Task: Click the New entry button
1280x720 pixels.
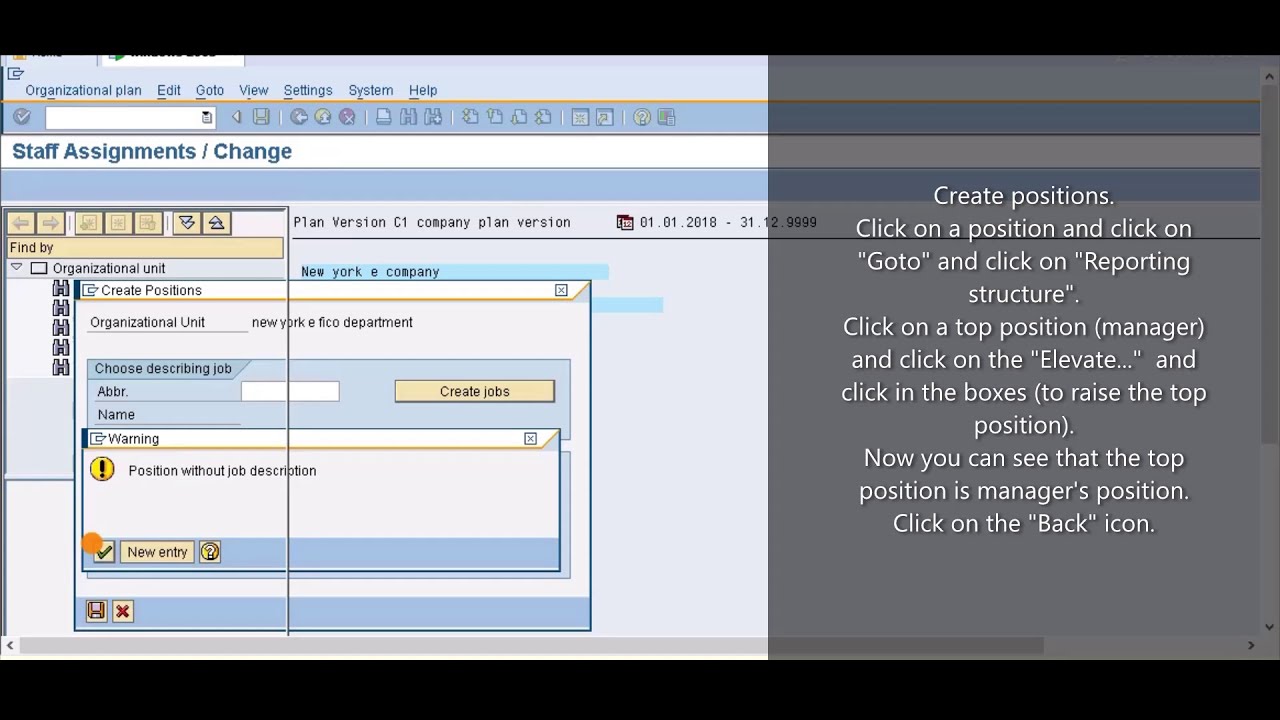Action: click(x=157, y=552)
